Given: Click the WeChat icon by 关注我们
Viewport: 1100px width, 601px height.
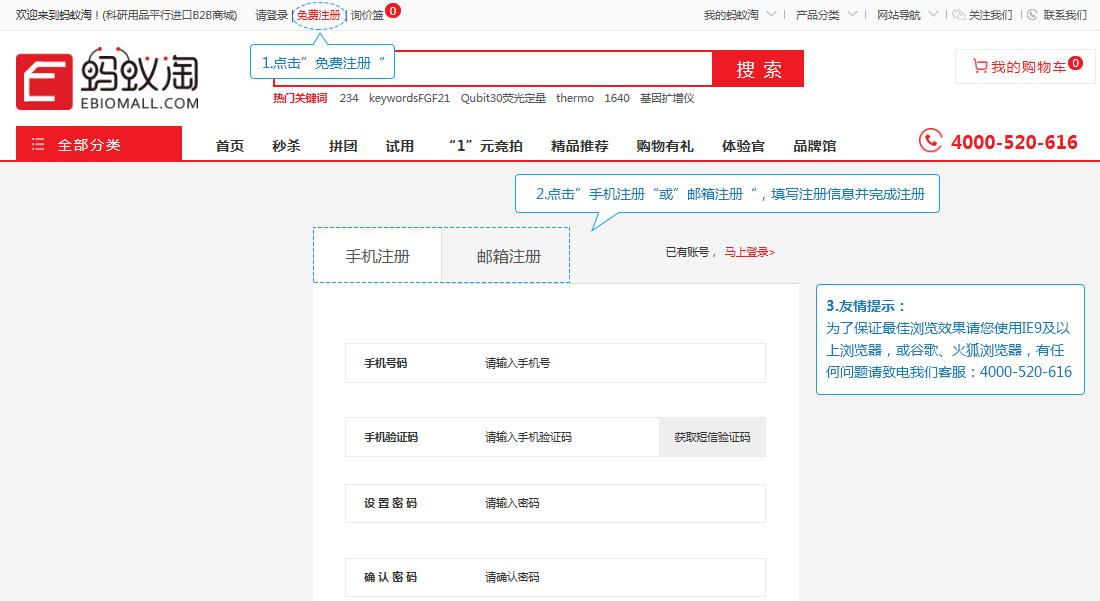Looking at the screenshot, I should tap(958, 15).
